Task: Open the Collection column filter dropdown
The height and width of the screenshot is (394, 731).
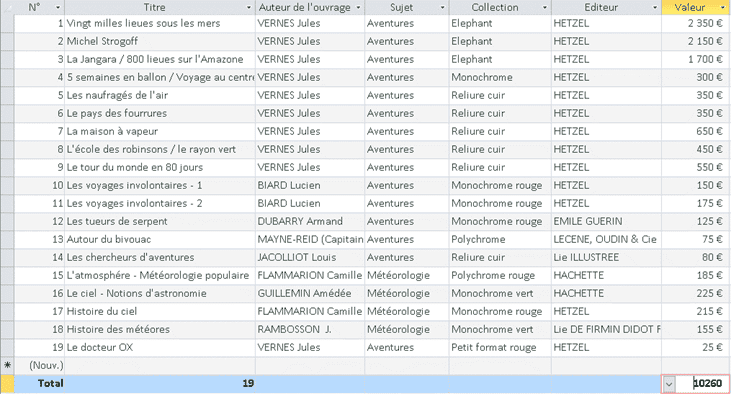Action: 545,7
